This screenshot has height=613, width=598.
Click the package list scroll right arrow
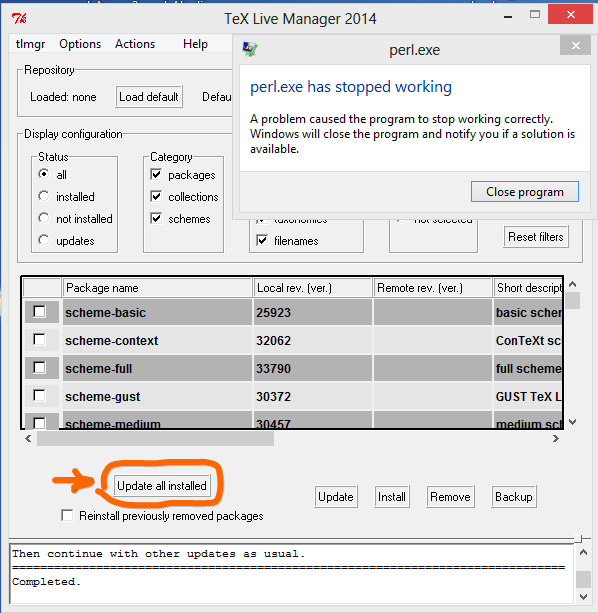[x=555, y=439]
